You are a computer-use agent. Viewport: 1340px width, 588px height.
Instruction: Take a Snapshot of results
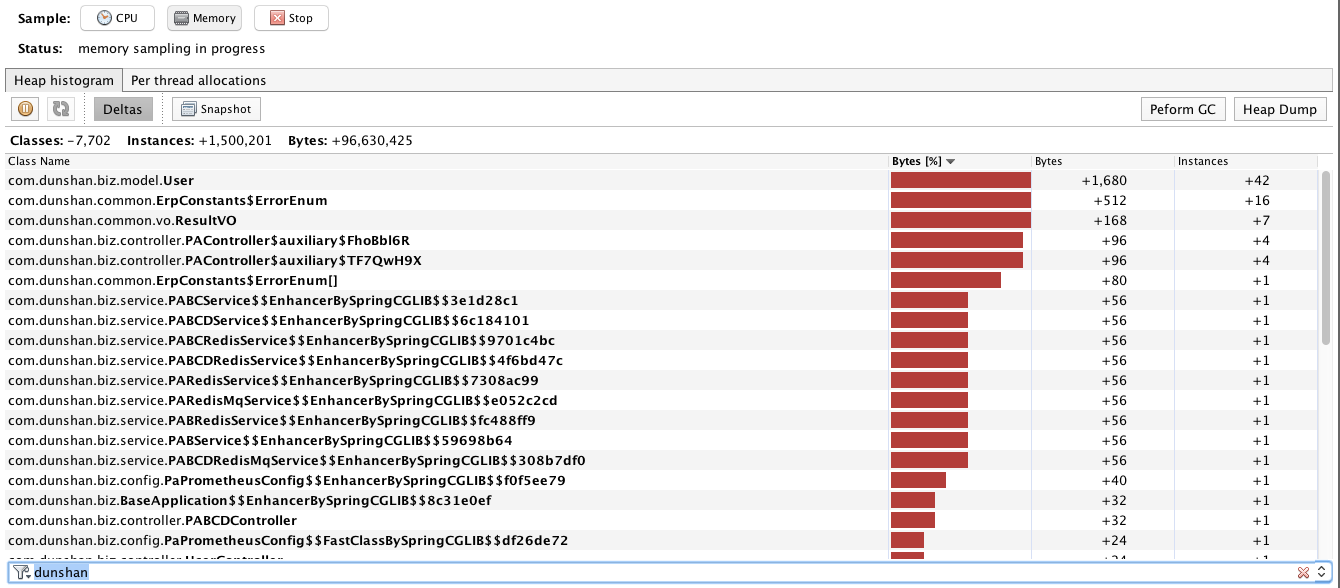217,109
